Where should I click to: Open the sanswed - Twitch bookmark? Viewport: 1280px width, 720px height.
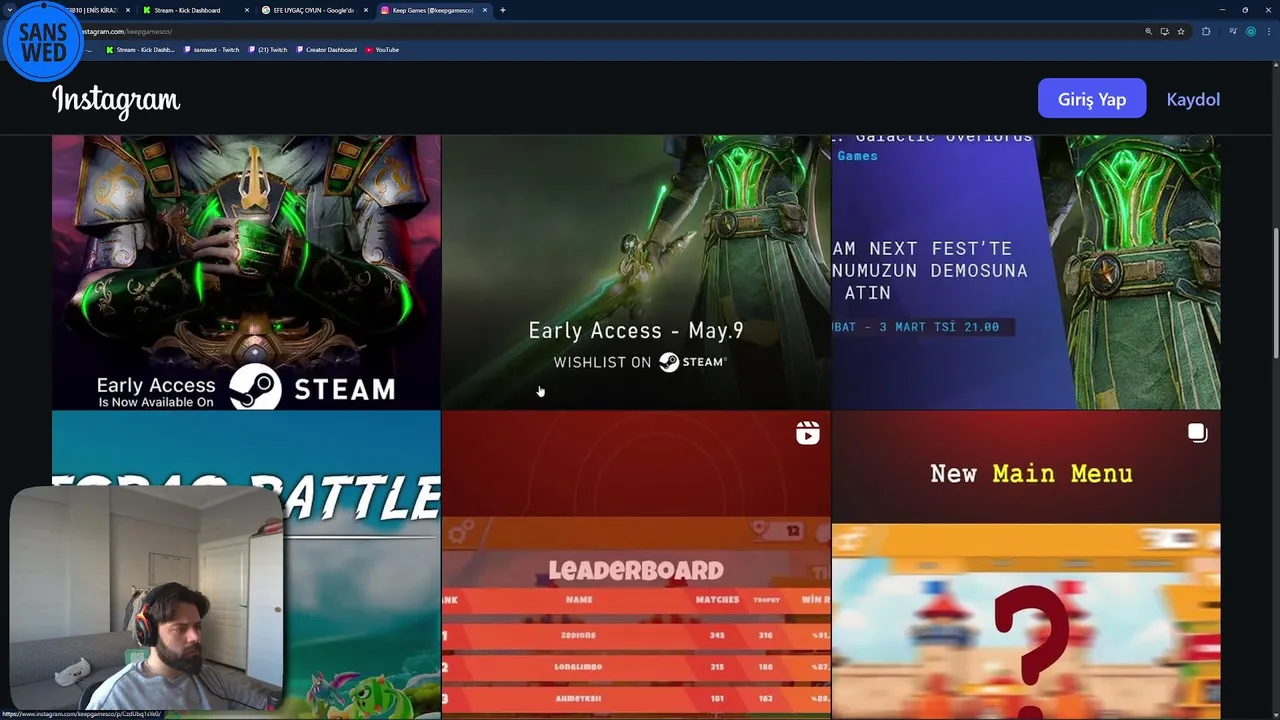pos(212,49)
